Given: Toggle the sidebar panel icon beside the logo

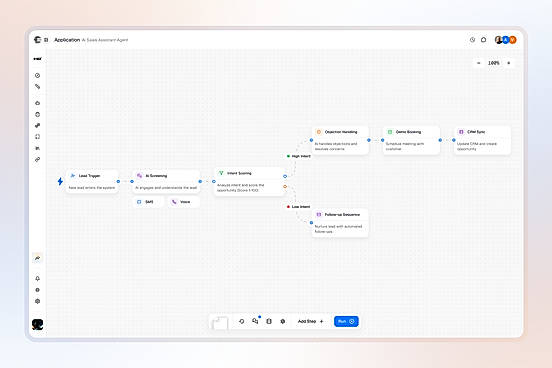Looking at the screenshot, I should [46, 40].
